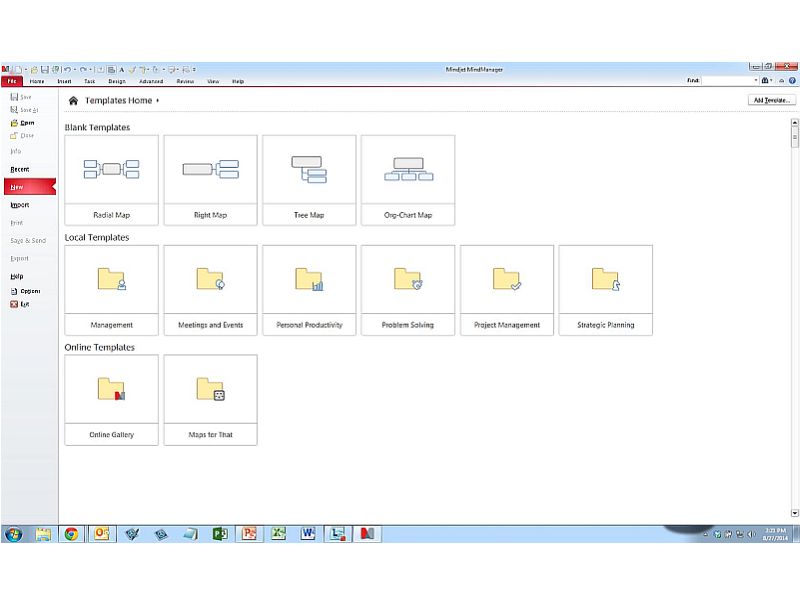Open the Undo dropdown arrow

[x=74, y=69]
